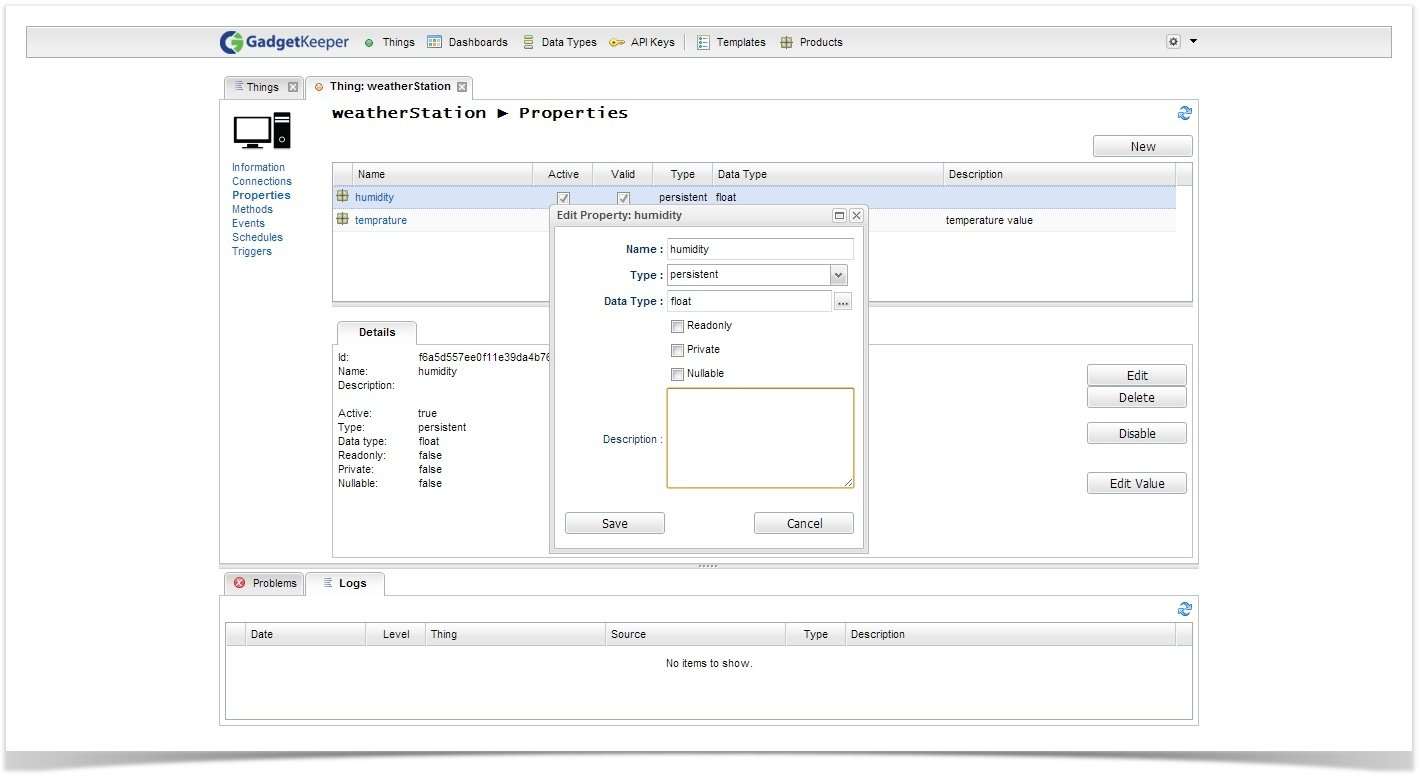Refresh the logs panel icon
This screenshot has width=1426, height=780.
[1185, 609]
